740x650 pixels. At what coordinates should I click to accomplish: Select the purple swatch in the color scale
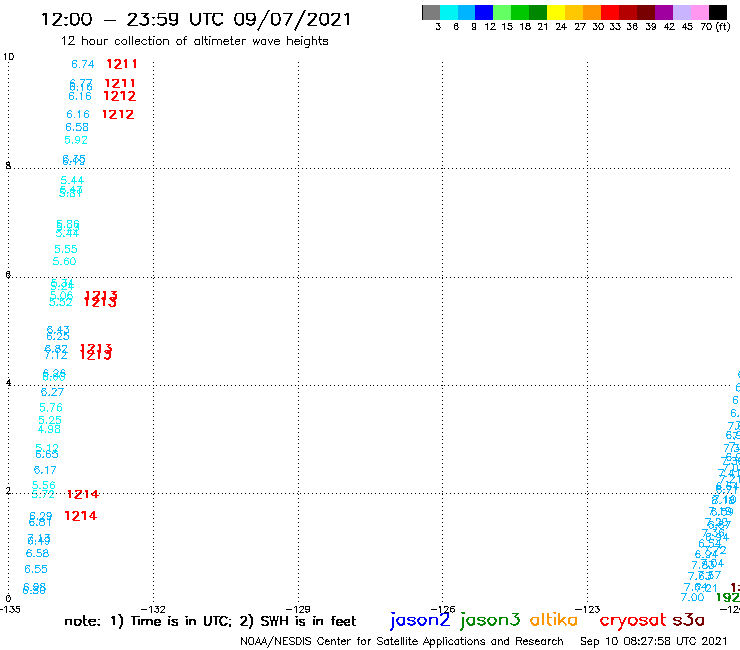[x=664, y=12]
